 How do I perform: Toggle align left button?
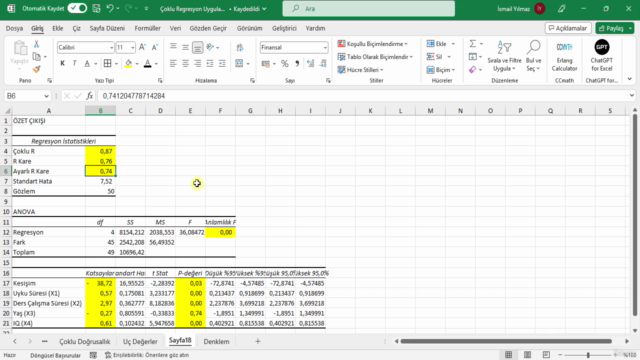click(x=173, y=63)
